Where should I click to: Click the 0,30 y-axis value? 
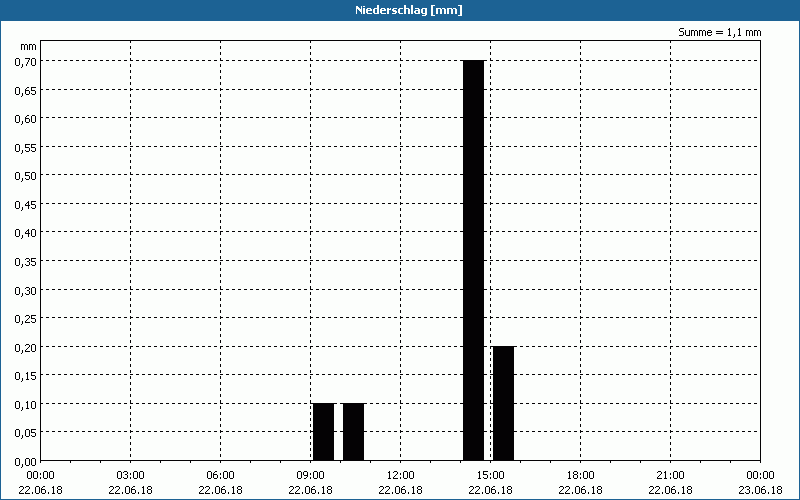tap(26, 290)
